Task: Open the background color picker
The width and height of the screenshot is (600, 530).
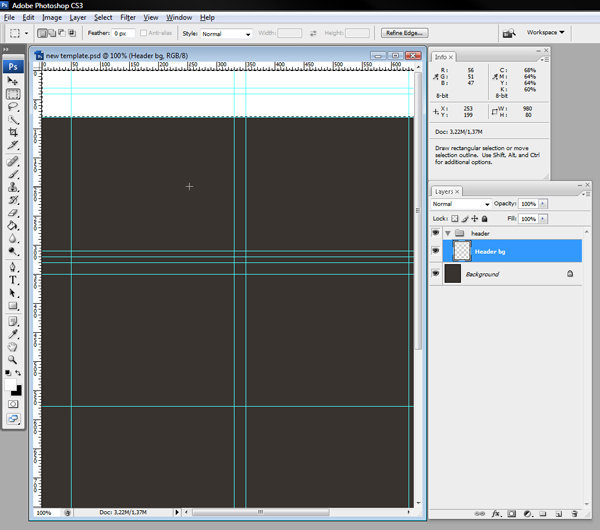Action: point(17,391)
